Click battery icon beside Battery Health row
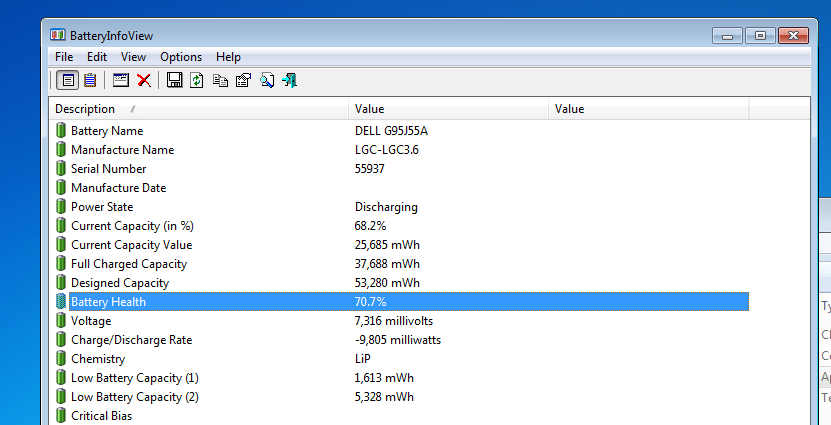Screen dimensions: 831x425 click(61, 302)
